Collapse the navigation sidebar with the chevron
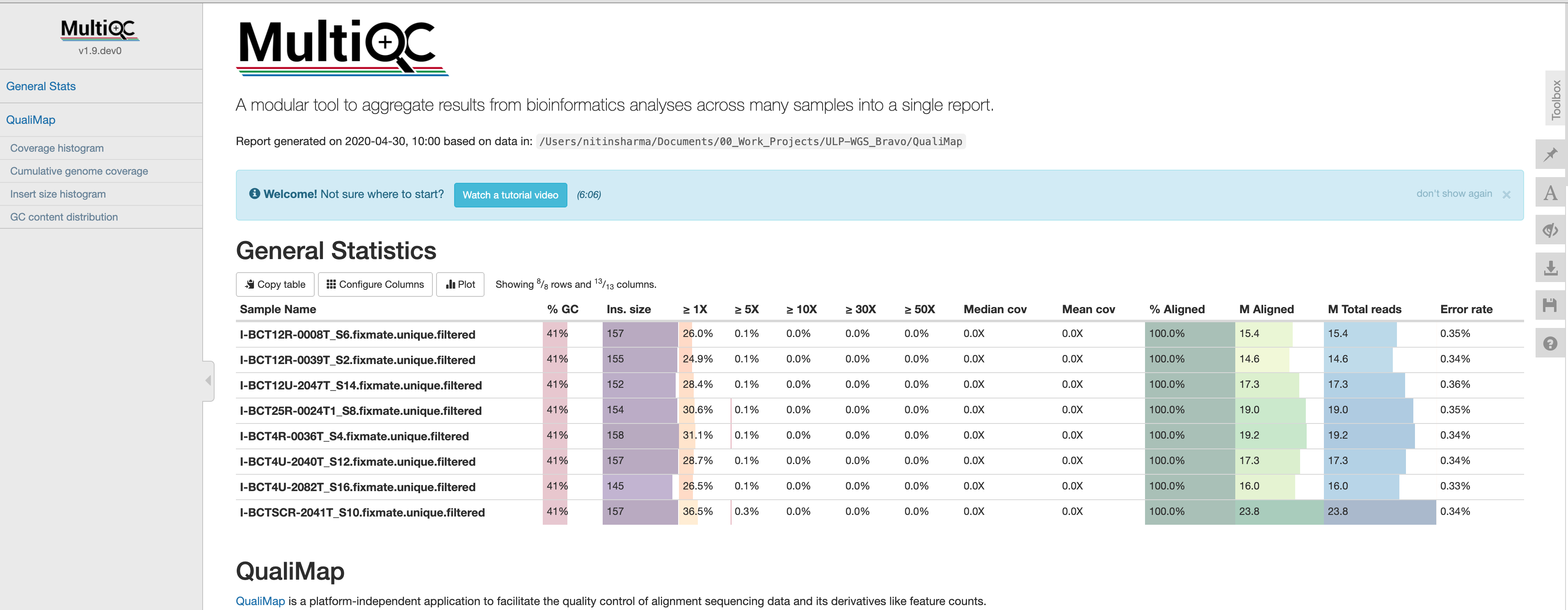 pos(208,380)
